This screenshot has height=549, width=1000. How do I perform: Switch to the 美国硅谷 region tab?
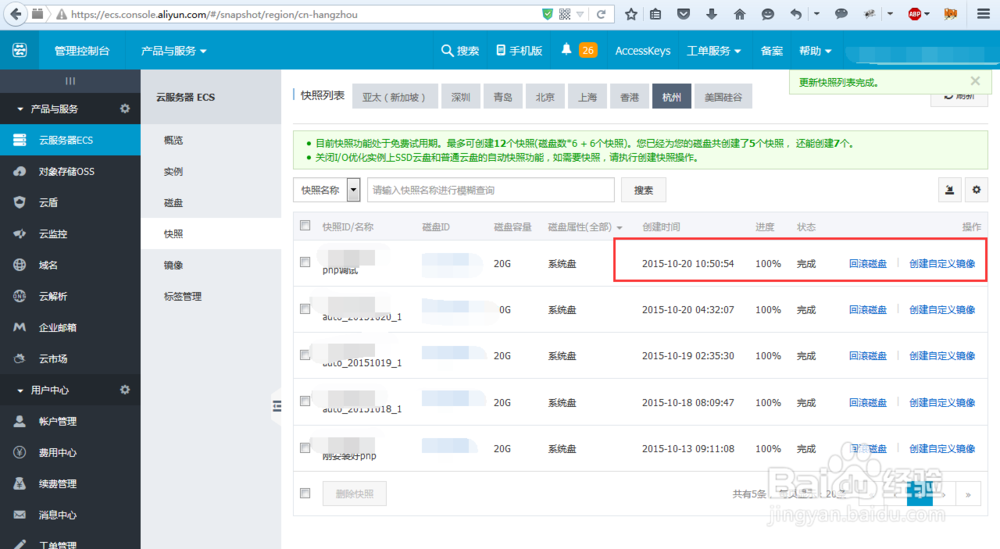coord(723,97)
